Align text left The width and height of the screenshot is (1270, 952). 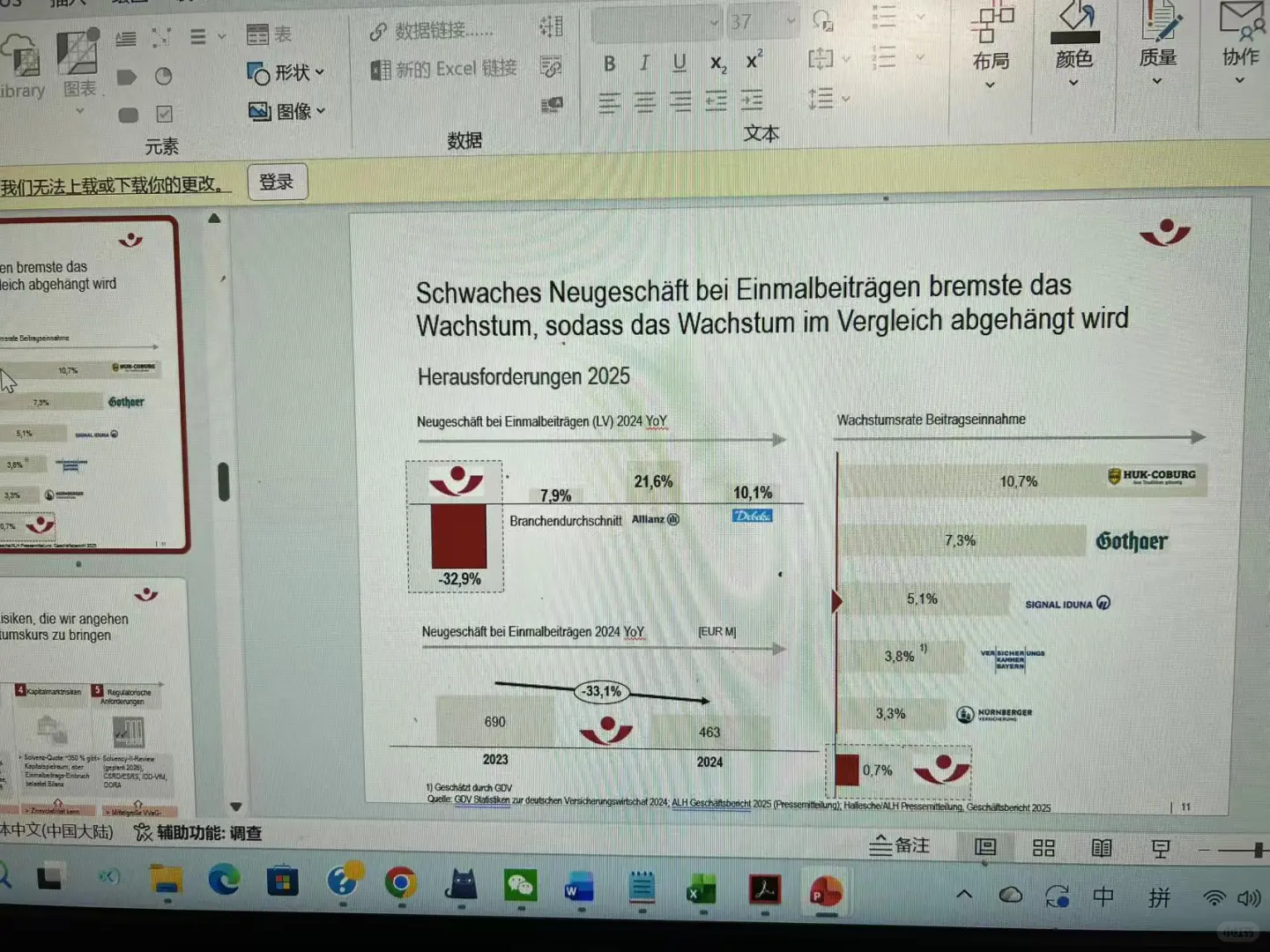click(x=609, y=102)
